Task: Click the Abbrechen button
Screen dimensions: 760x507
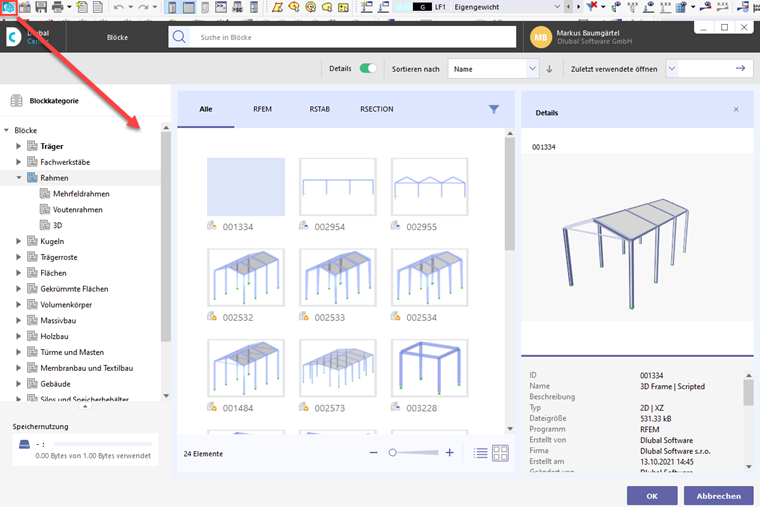Action: point(718,496)
